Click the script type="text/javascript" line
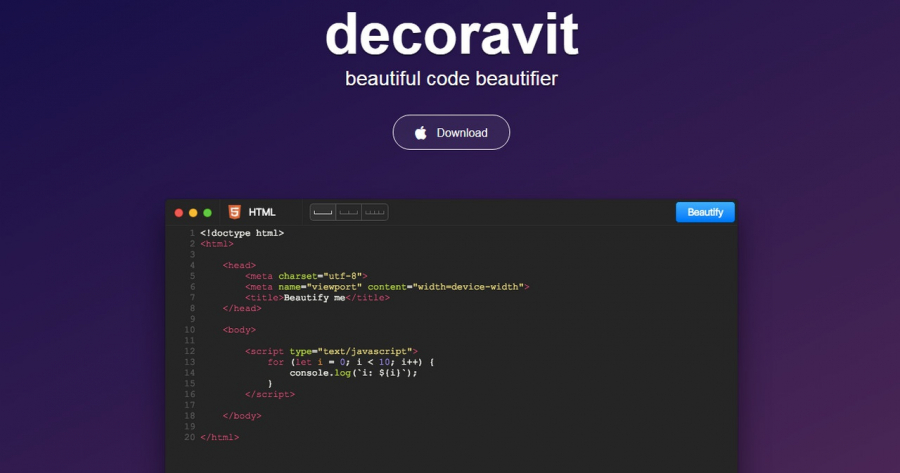This screenshot has height=473, width=900. [332, 351]
